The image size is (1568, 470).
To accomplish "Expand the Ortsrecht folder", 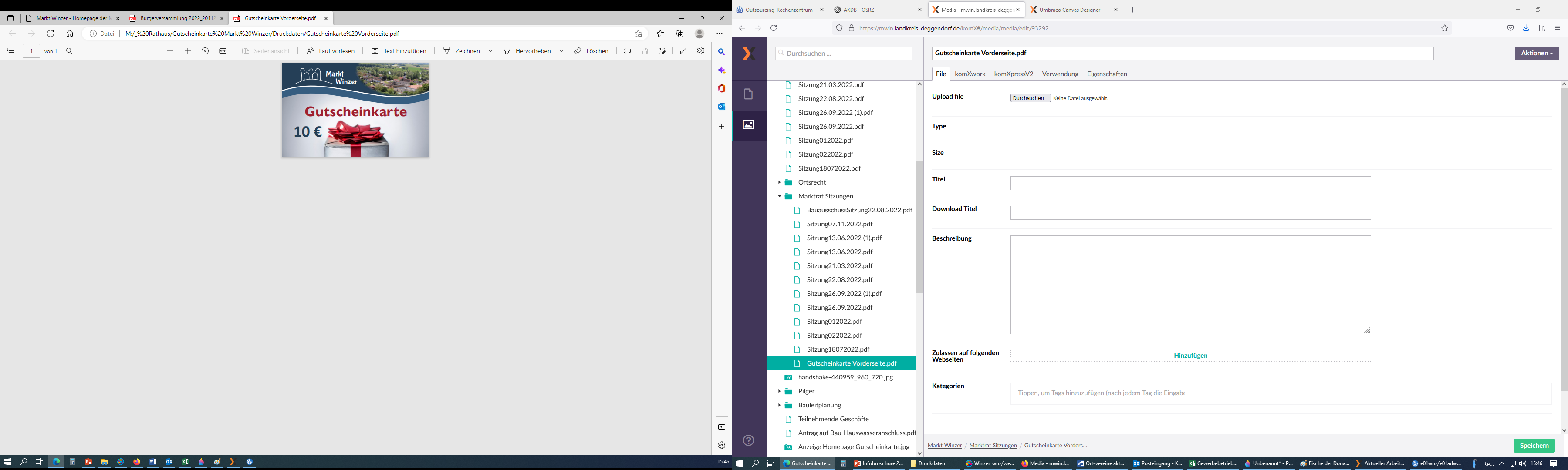I will (779, 182).
